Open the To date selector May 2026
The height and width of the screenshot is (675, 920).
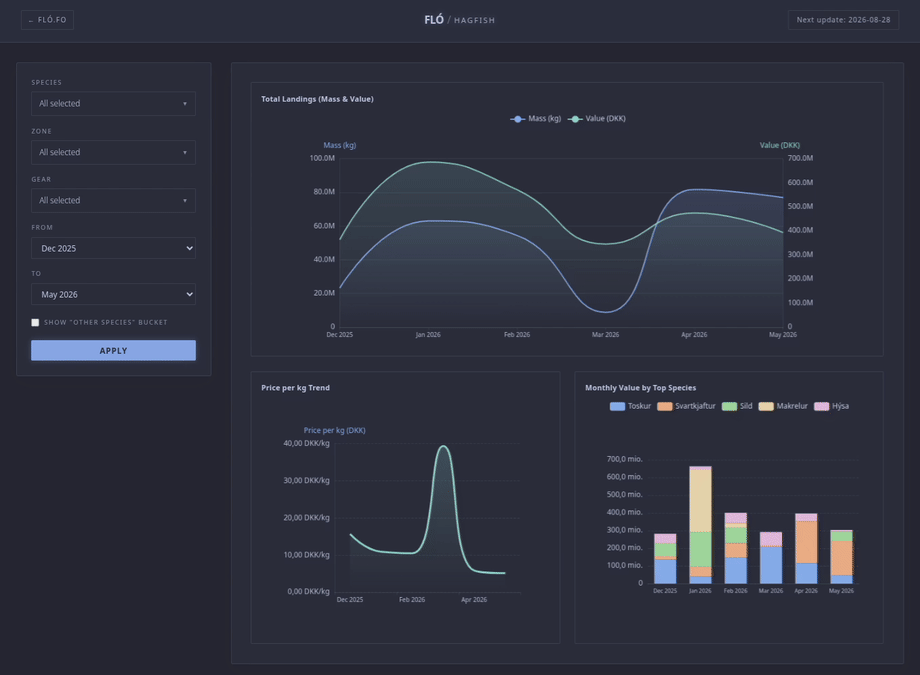pyautogui.click(x=113, y=294)
